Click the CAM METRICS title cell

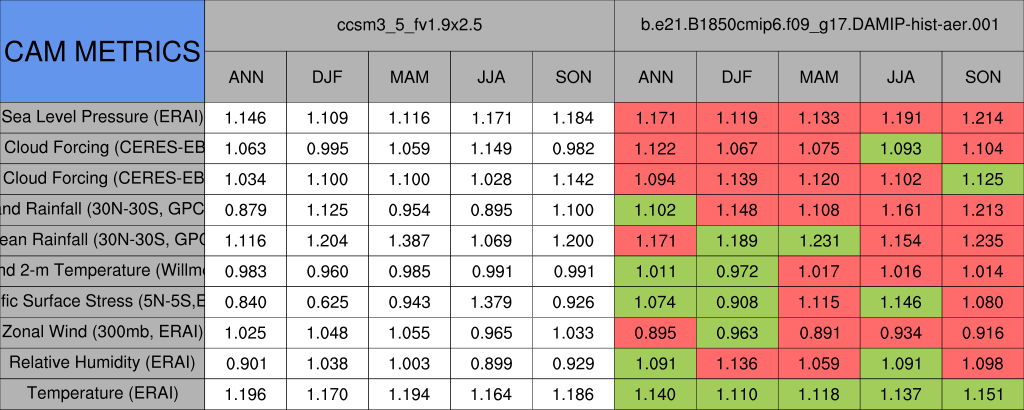(102, 50)
